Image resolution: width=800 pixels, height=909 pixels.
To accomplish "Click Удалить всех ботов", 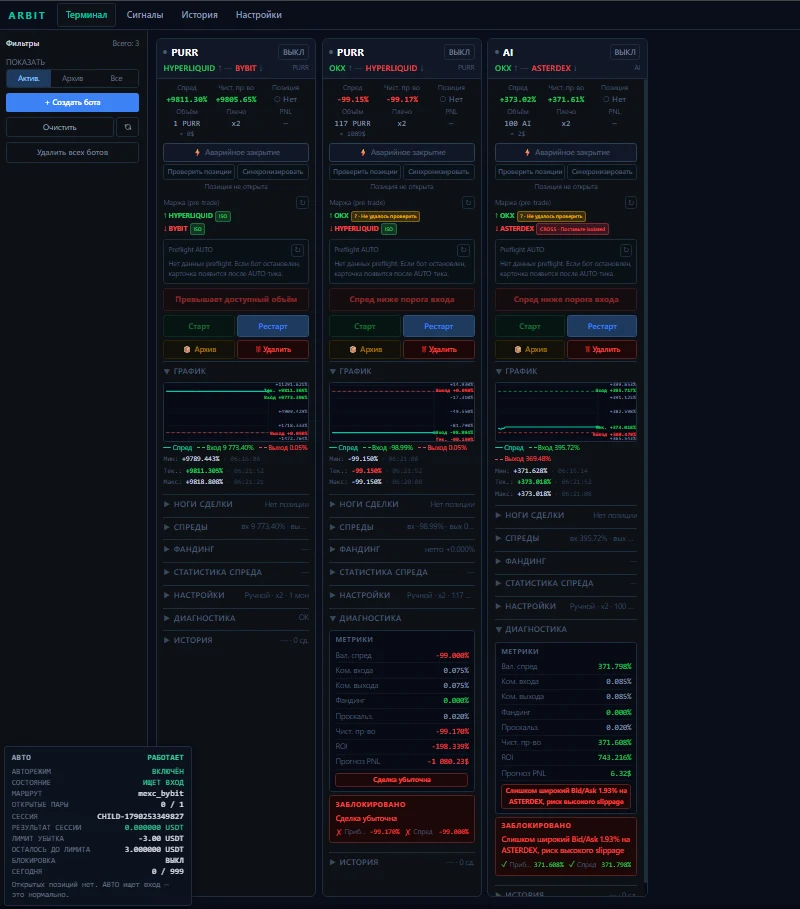I will click(72, 152).
